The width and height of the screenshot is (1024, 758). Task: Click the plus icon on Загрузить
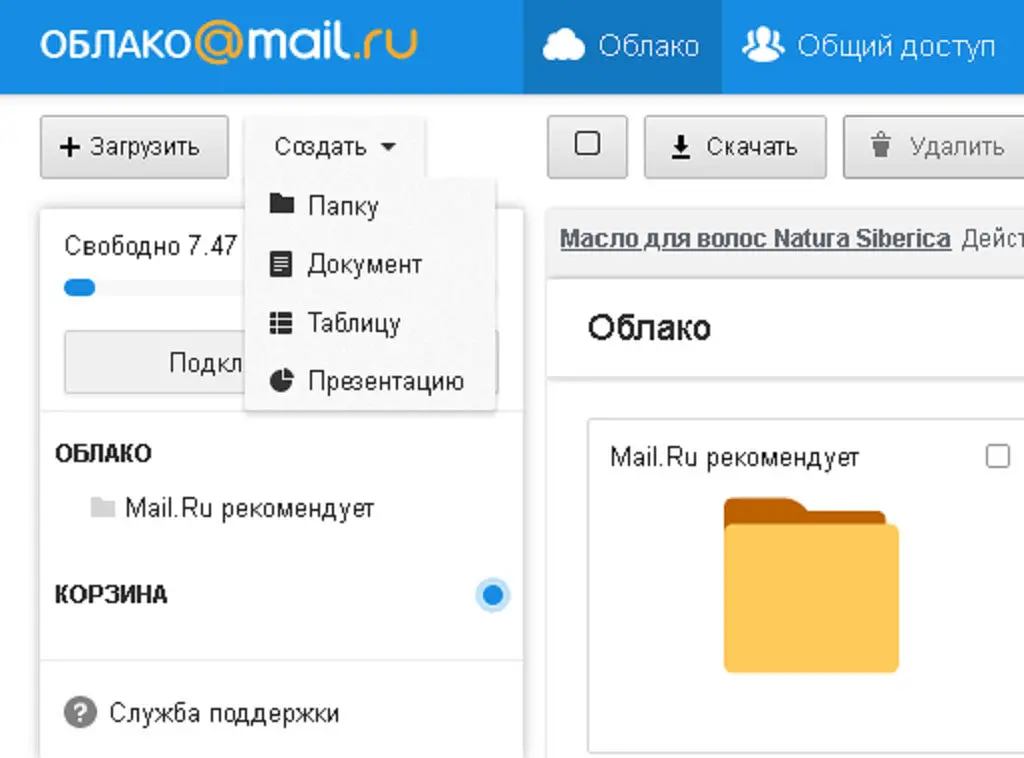68,146
